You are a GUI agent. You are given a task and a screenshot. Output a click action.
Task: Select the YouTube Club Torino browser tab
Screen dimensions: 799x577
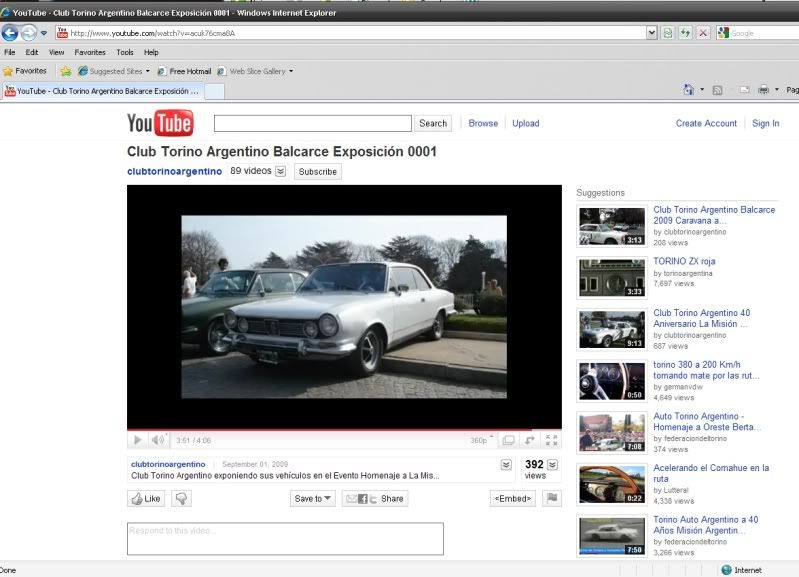[x=102, y=91]
